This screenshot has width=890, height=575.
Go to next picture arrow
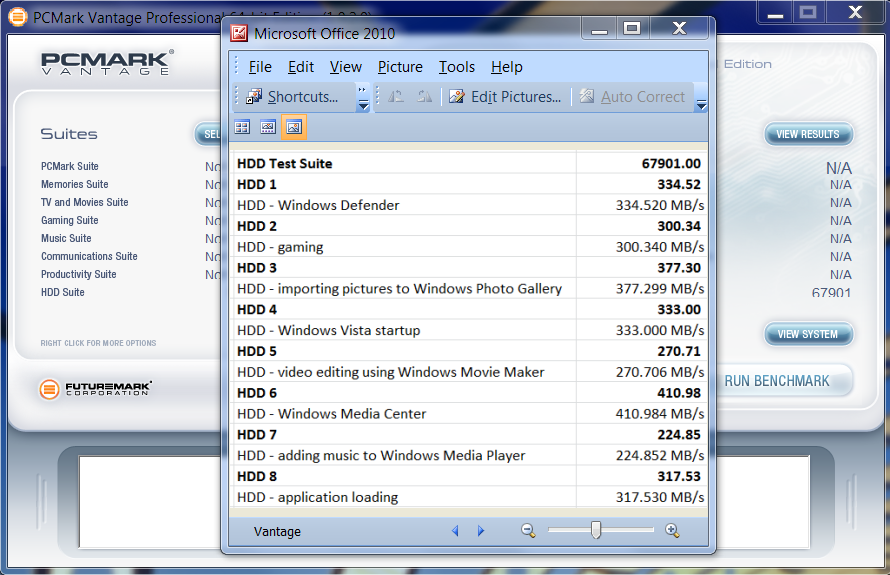click(x=481, y=531)
